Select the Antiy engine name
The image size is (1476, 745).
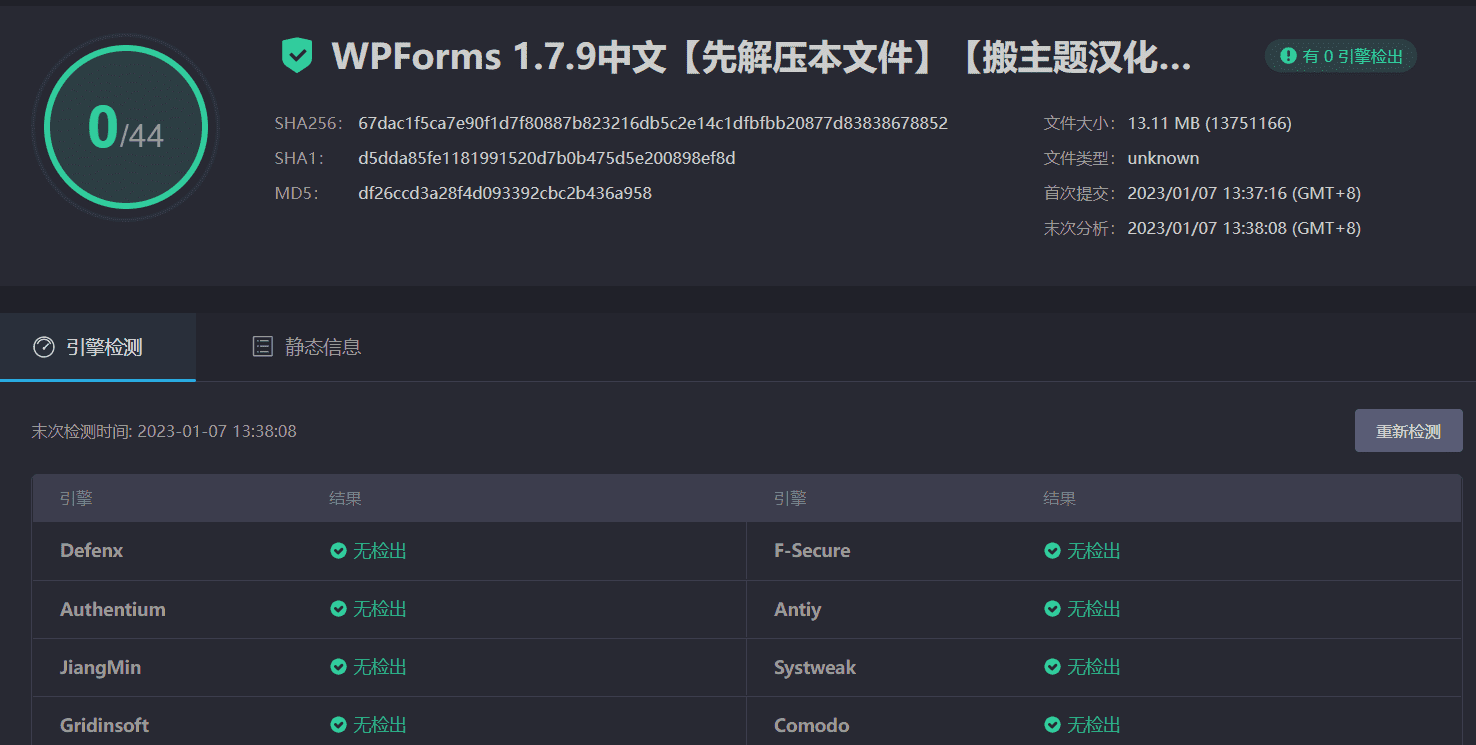[797, 609]
